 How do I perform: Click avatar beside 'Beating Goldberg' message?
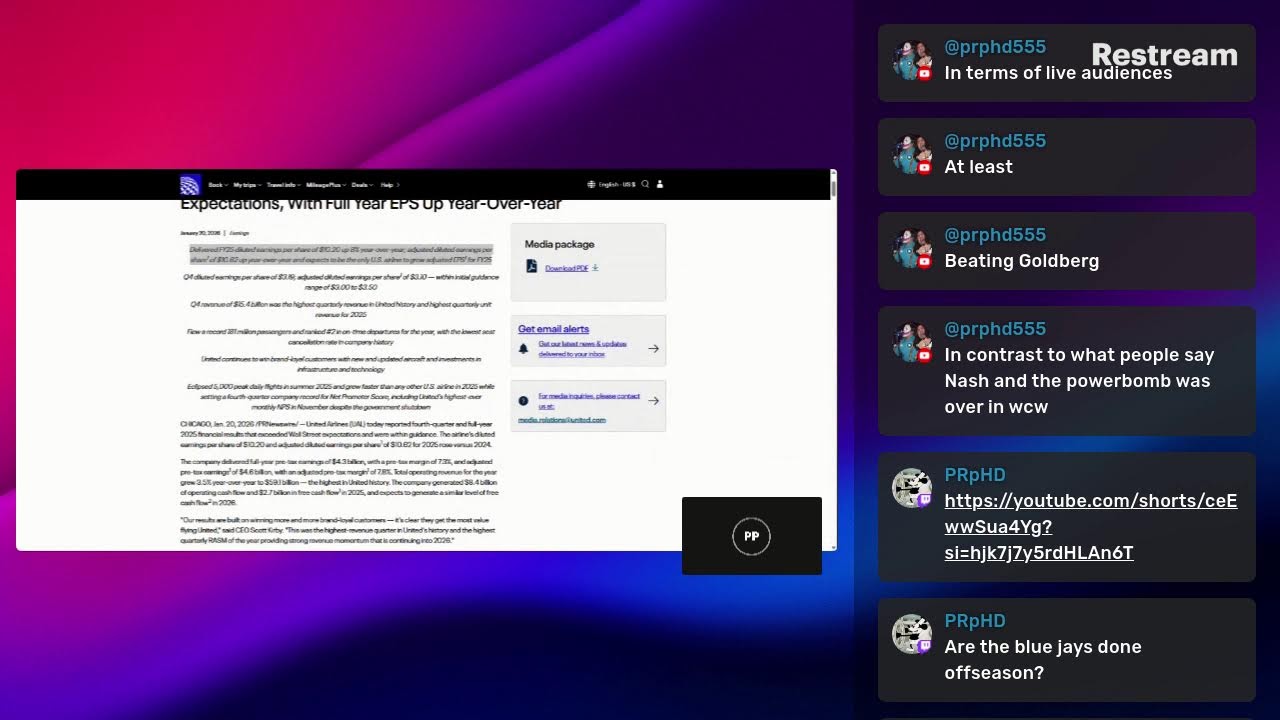click(x=912, y=249)
